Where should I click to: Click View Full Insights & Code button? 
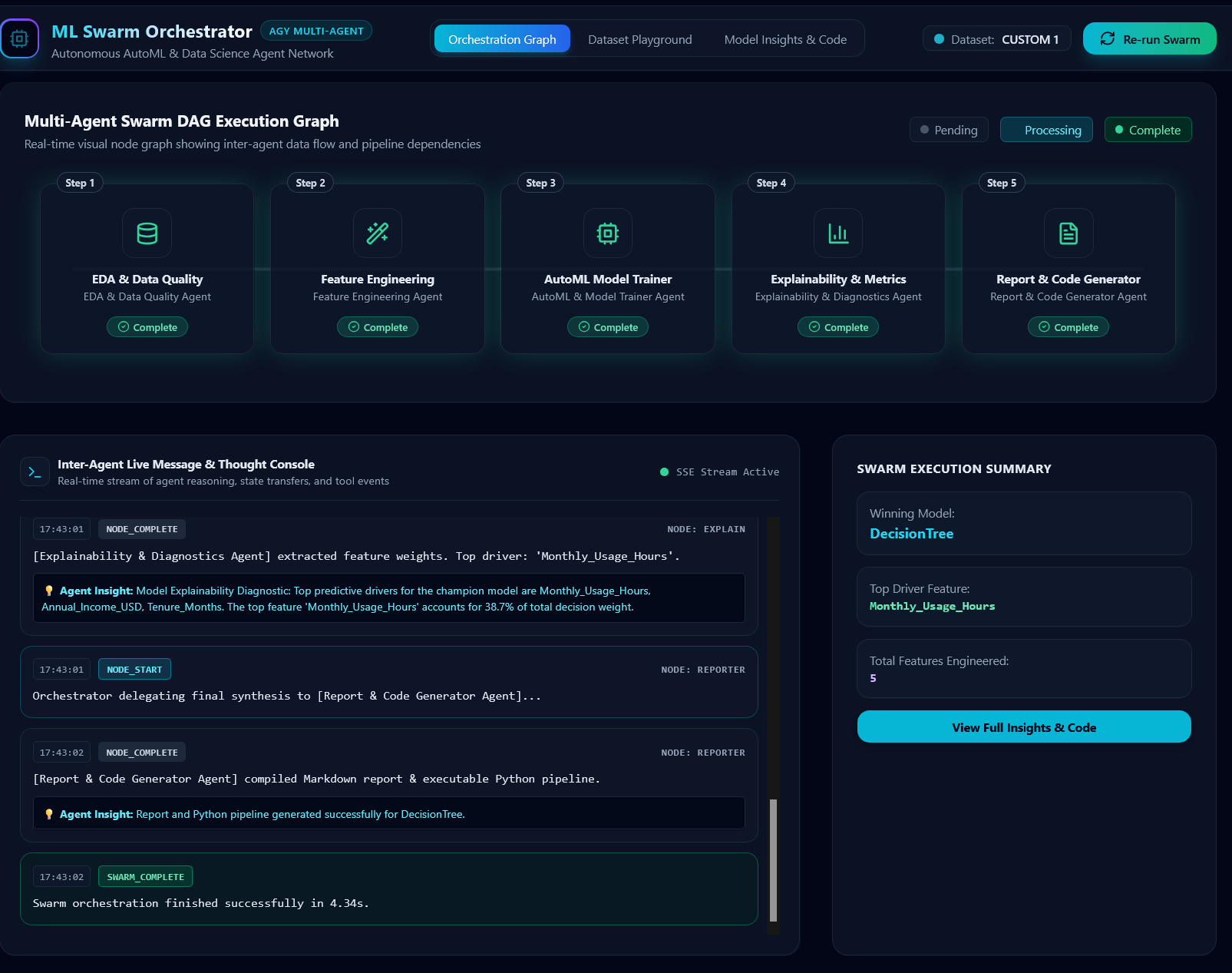coord(1024,726)
